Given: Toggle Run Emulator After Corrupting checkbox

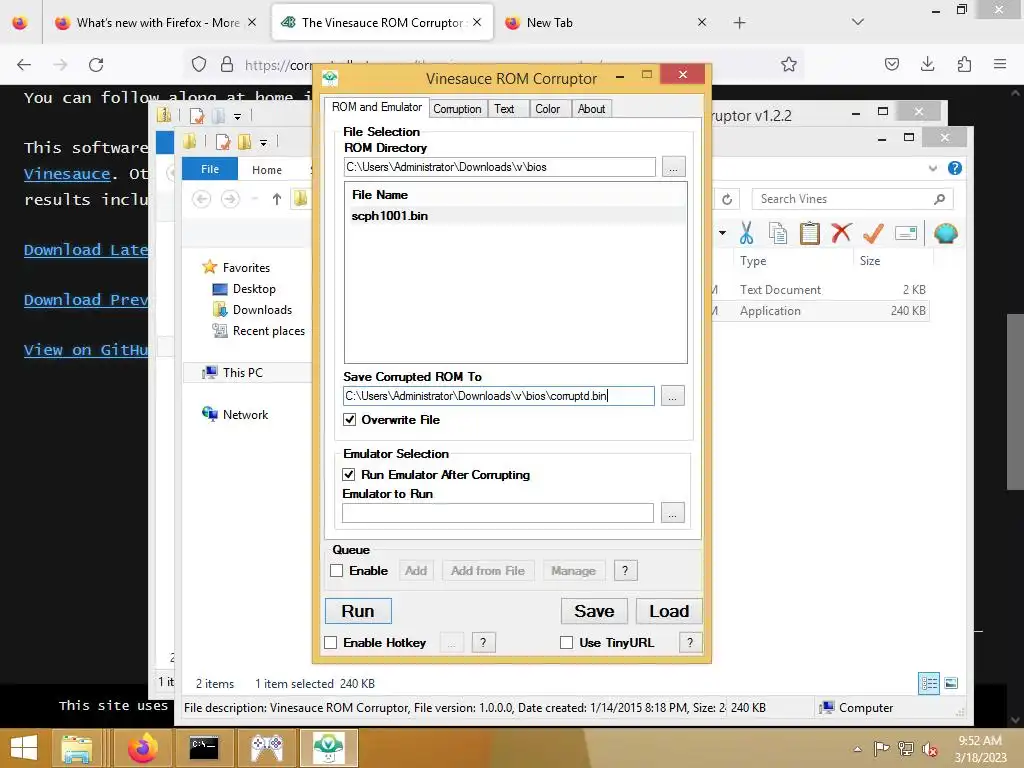Looking at the screenshot, I should (x=349, y=474).
